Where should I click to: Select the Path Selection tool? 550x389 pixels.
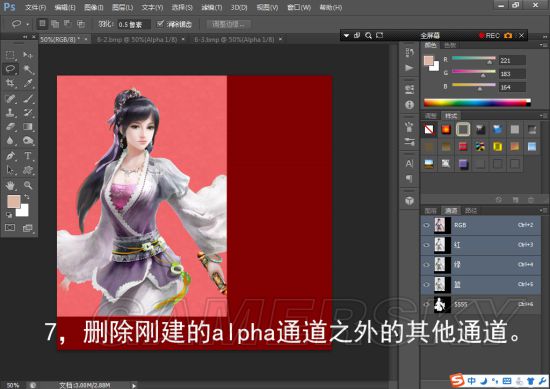[x=10, y=170]
